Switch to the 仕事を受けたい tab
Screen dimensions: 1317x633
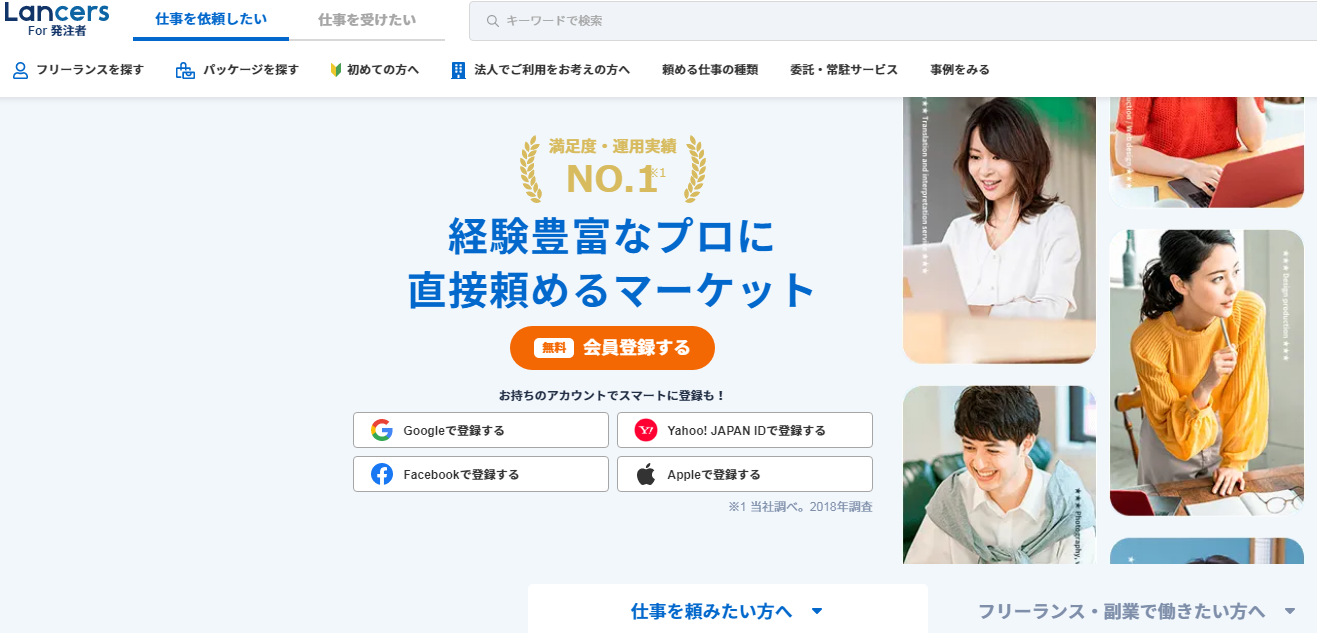[x=367, y=20]
